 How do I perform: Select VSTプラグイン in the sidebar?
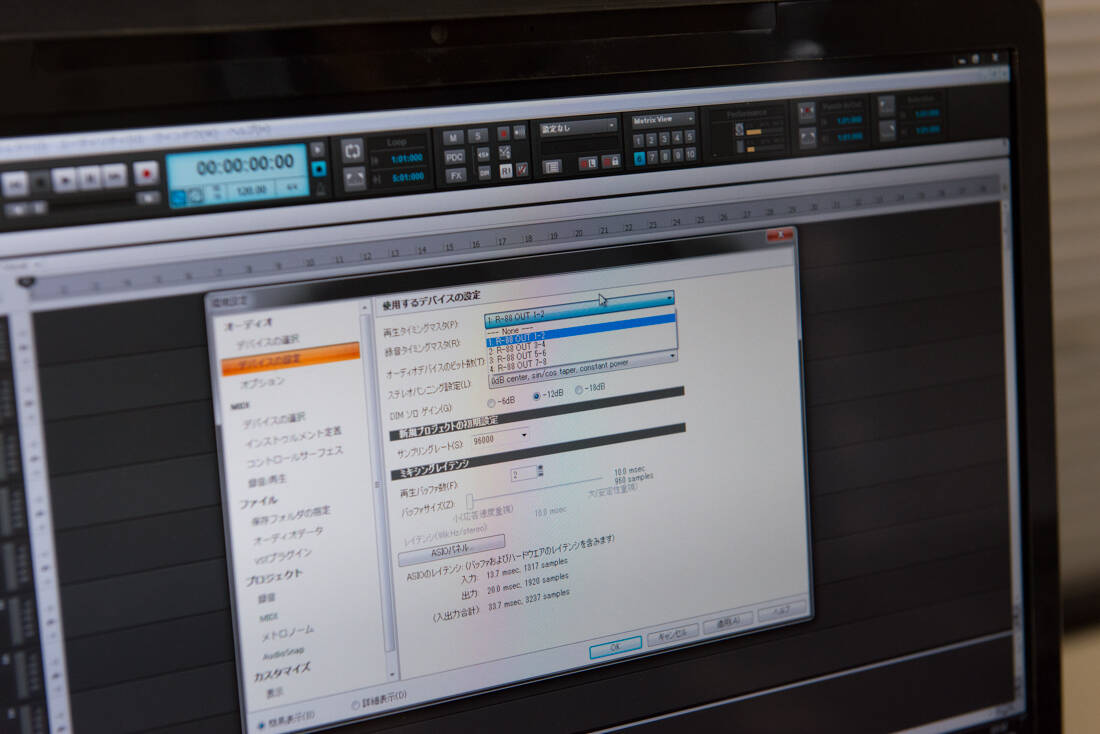pos(283,556)
